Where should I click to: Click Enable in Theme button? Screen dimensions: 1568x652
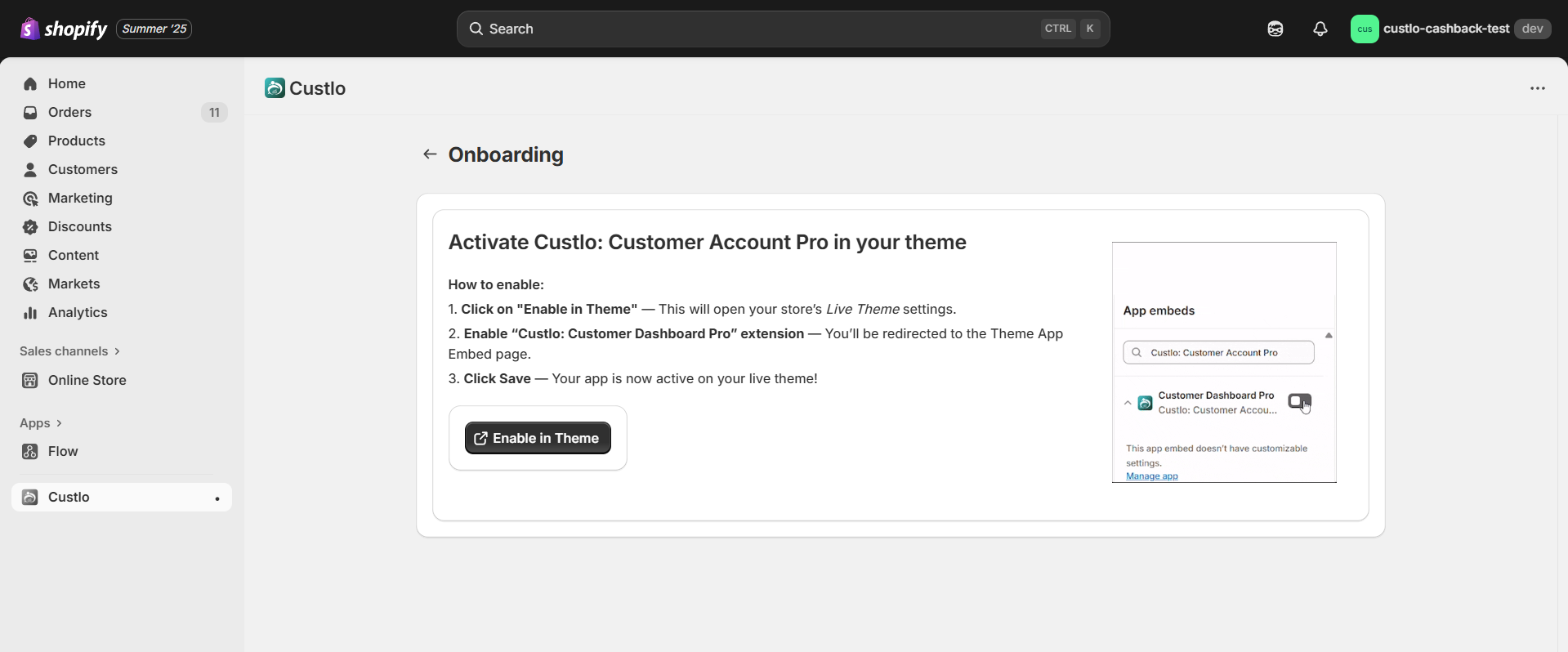click(x=538, y=438)
